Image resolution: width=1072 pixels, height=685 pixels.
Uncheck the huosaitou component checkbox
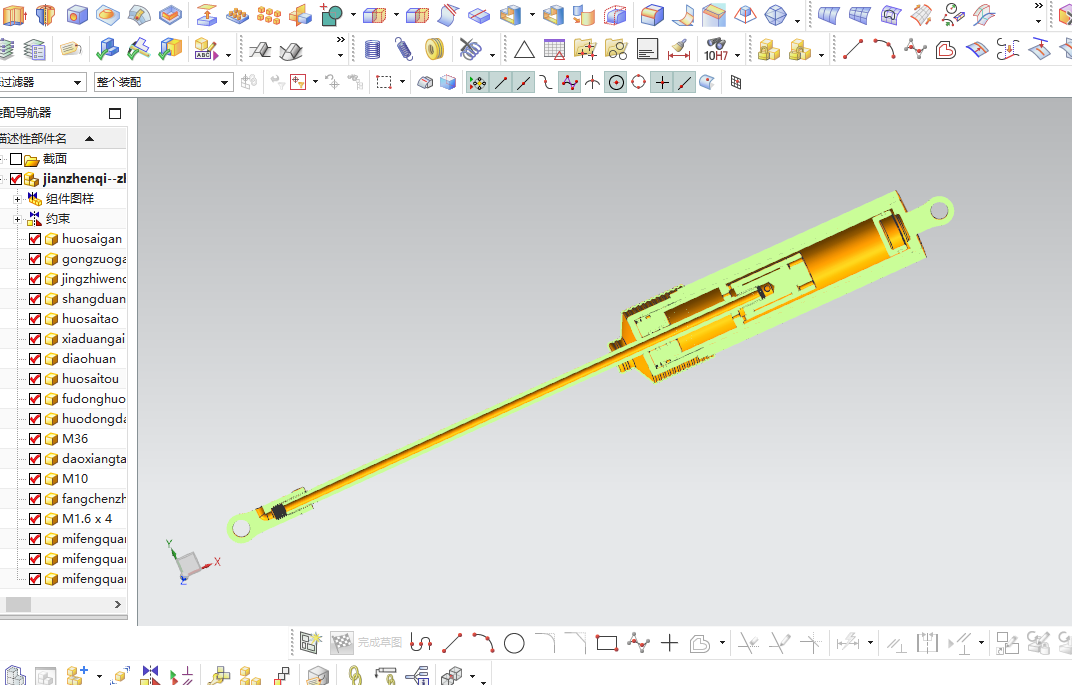35,379
